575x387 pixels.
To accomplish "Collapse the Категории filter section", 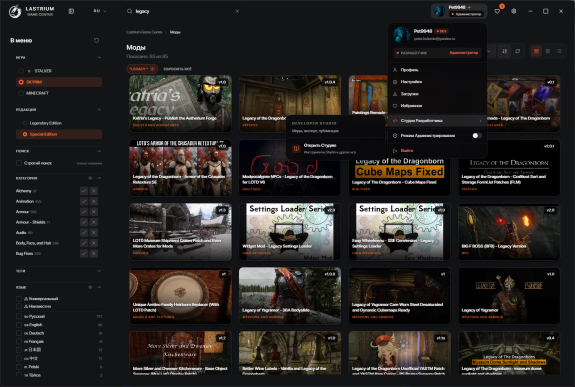I will pos(99,178).
